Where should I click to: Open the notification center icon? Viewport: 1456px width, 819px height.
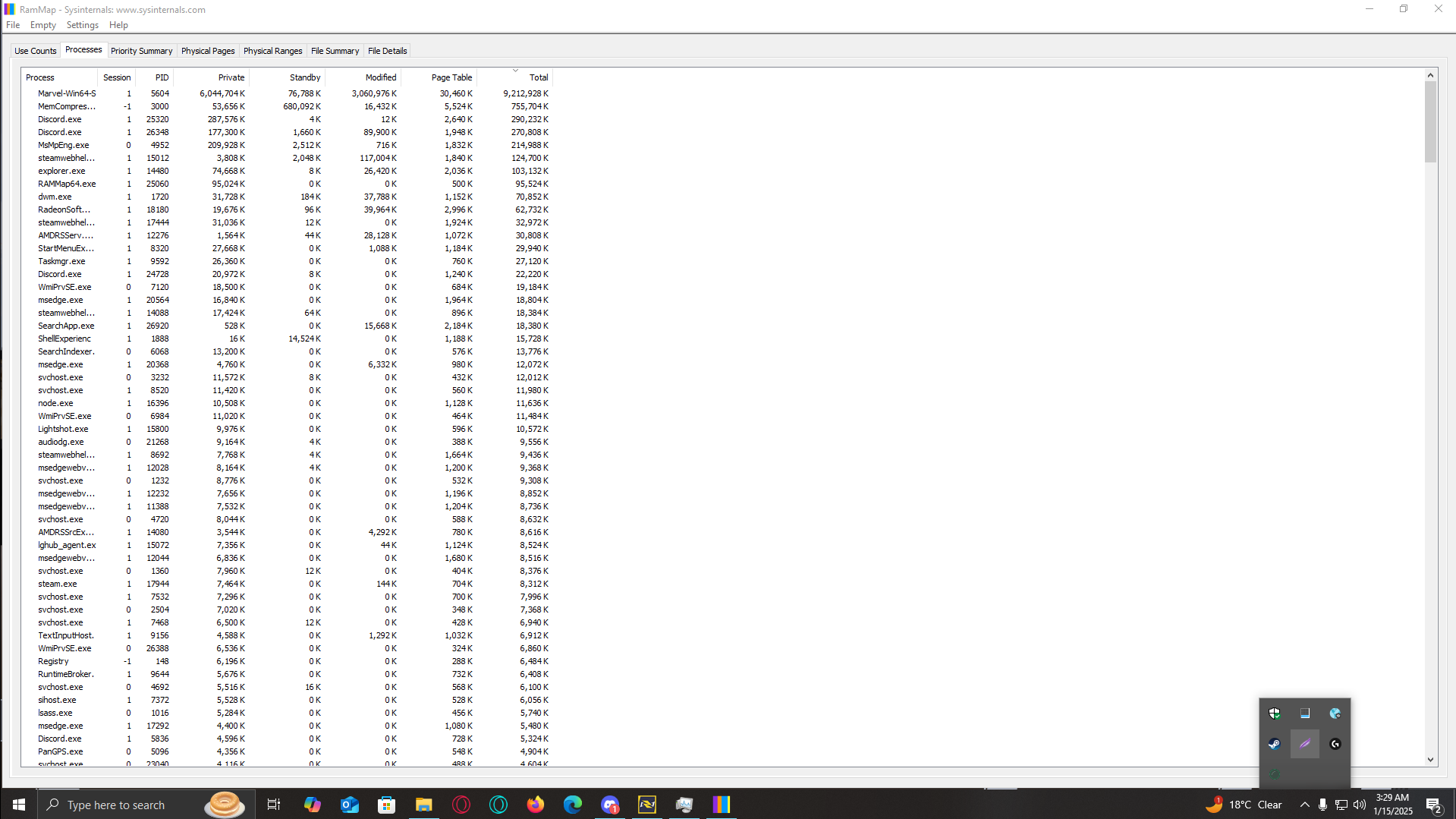(1434, 805)
